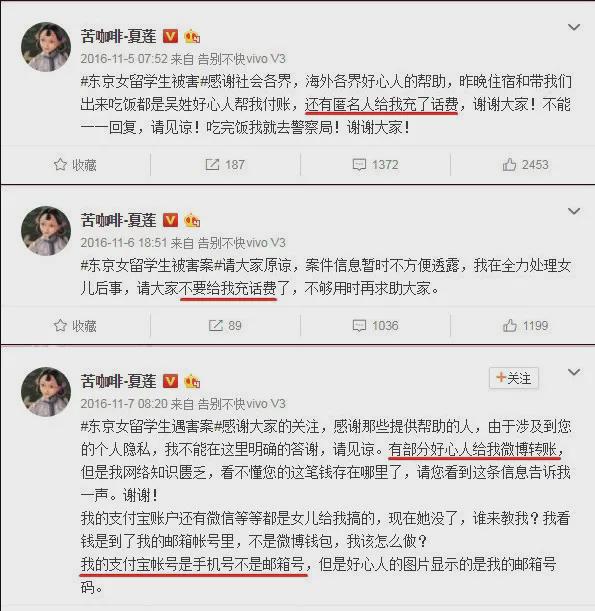Repost the second post showing 89
Screen dimensions: 595x611
[x=225, y=326]
